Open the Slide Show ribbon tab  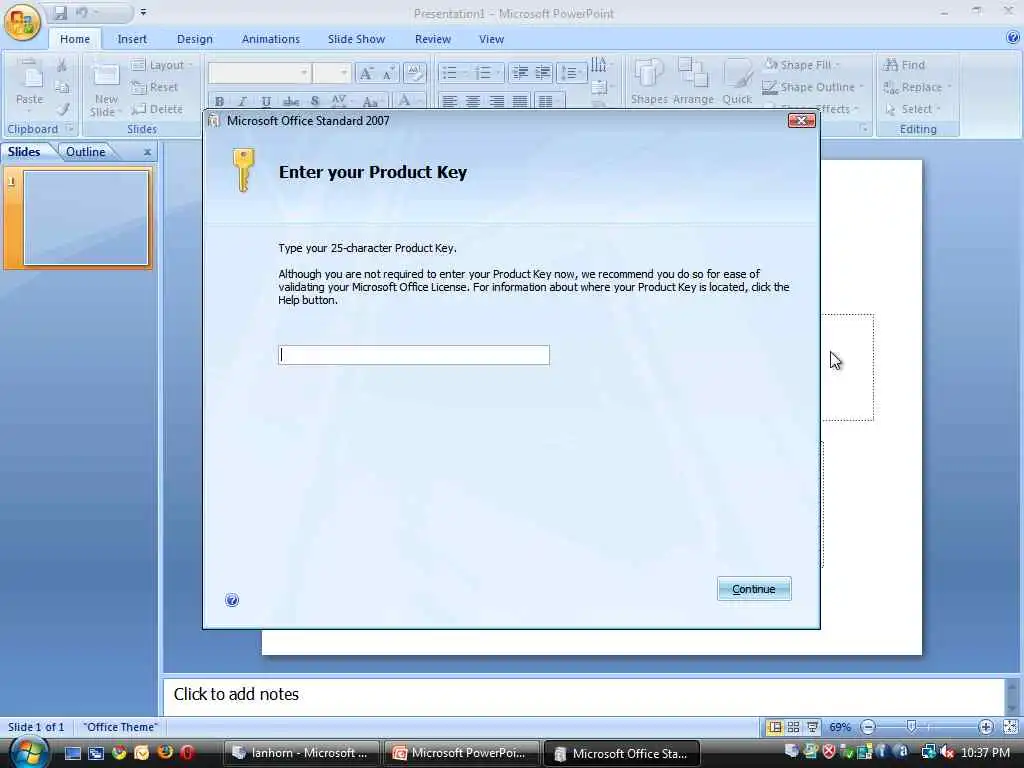coord(356,39)
